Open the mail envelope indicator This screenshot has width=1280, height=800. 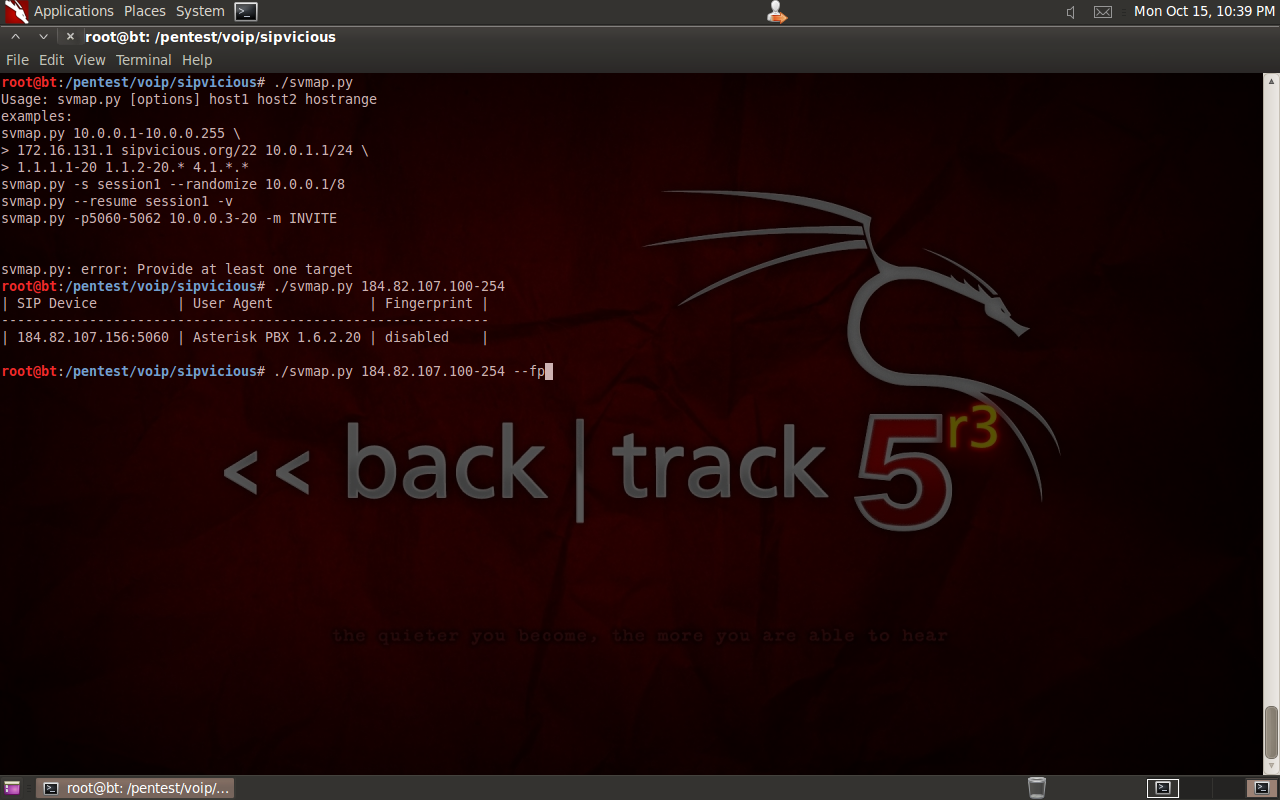pyautogui.click(x=1103, y=12)
